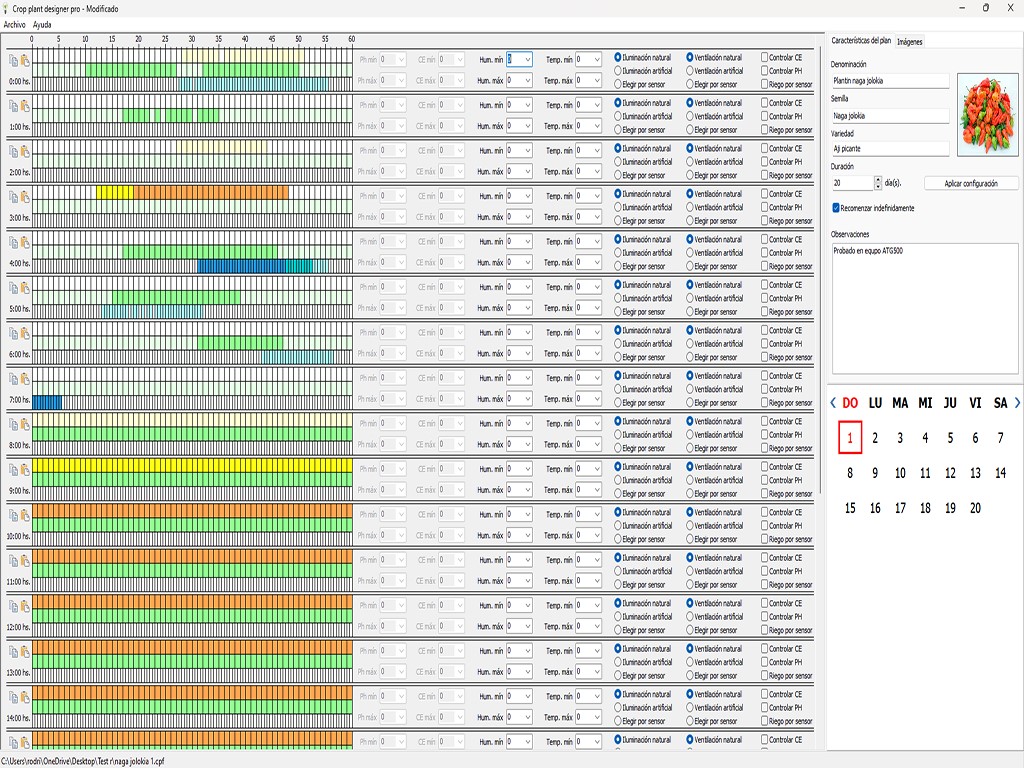The width and height of the screenshot is (1024, 768).
Task: Click the Aplicar configuración button
Action: [x=970, y=184]
